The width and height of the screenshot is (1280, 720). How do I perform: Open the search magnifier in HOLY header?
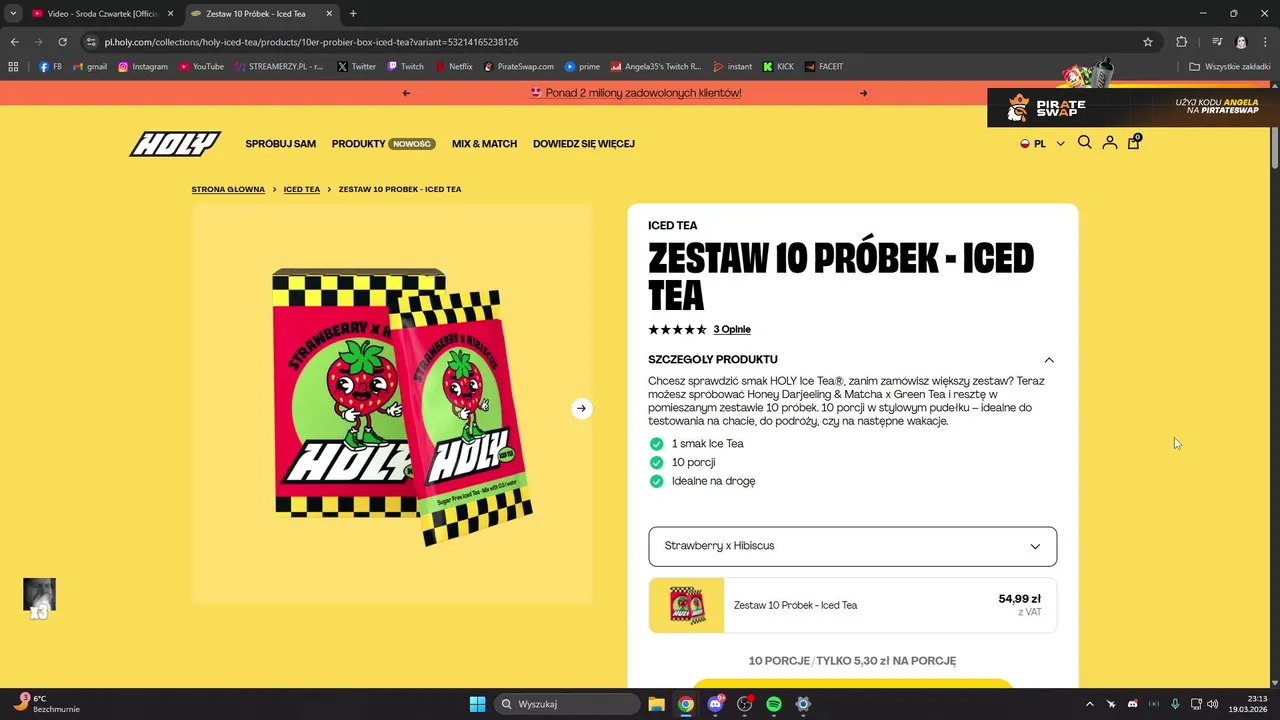tap(1084, 143)
